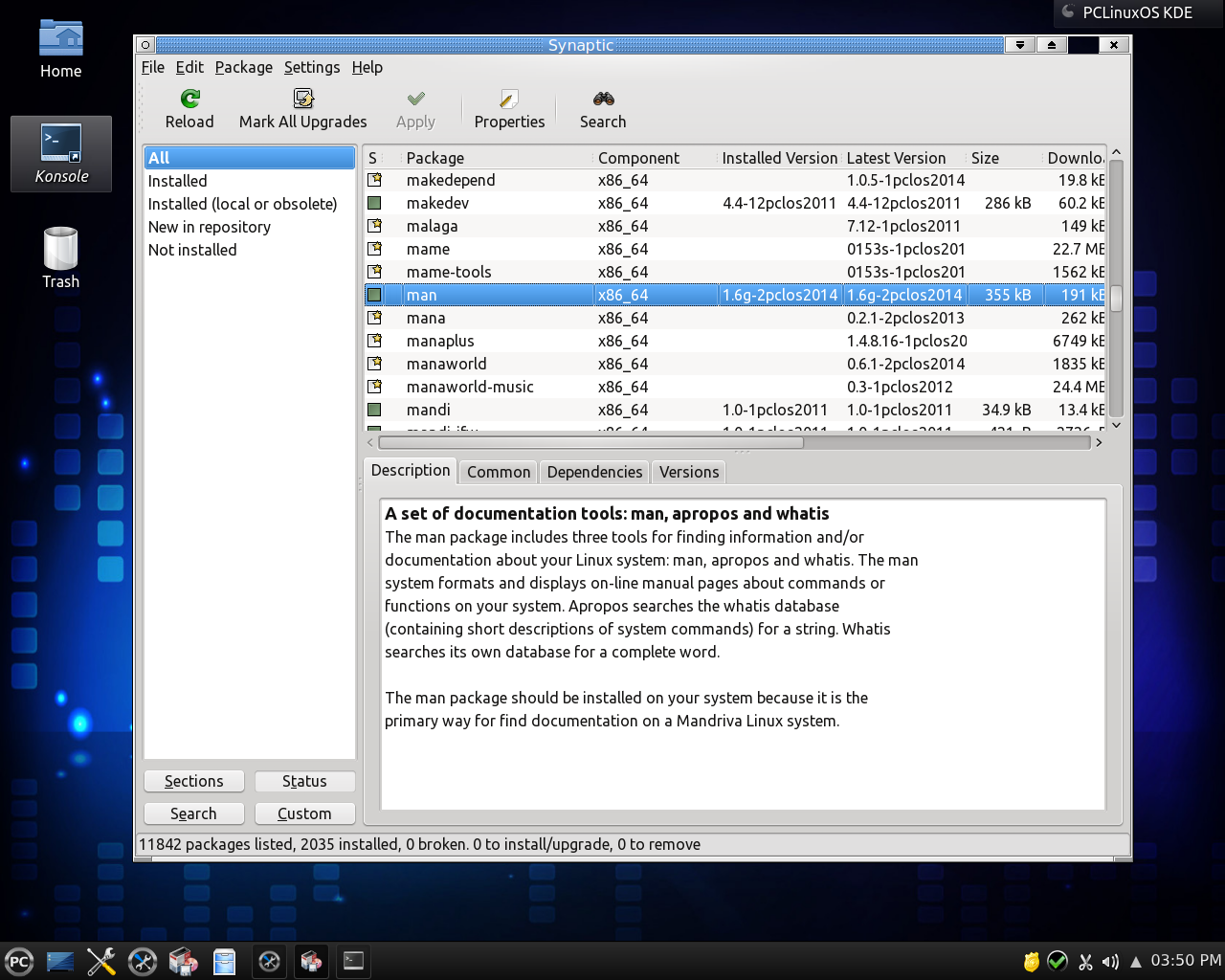Select the Not installed filter
Image resolution: width=1225 pixels, height=980 pixels.
pyautogui.click(x=249, y=250)
